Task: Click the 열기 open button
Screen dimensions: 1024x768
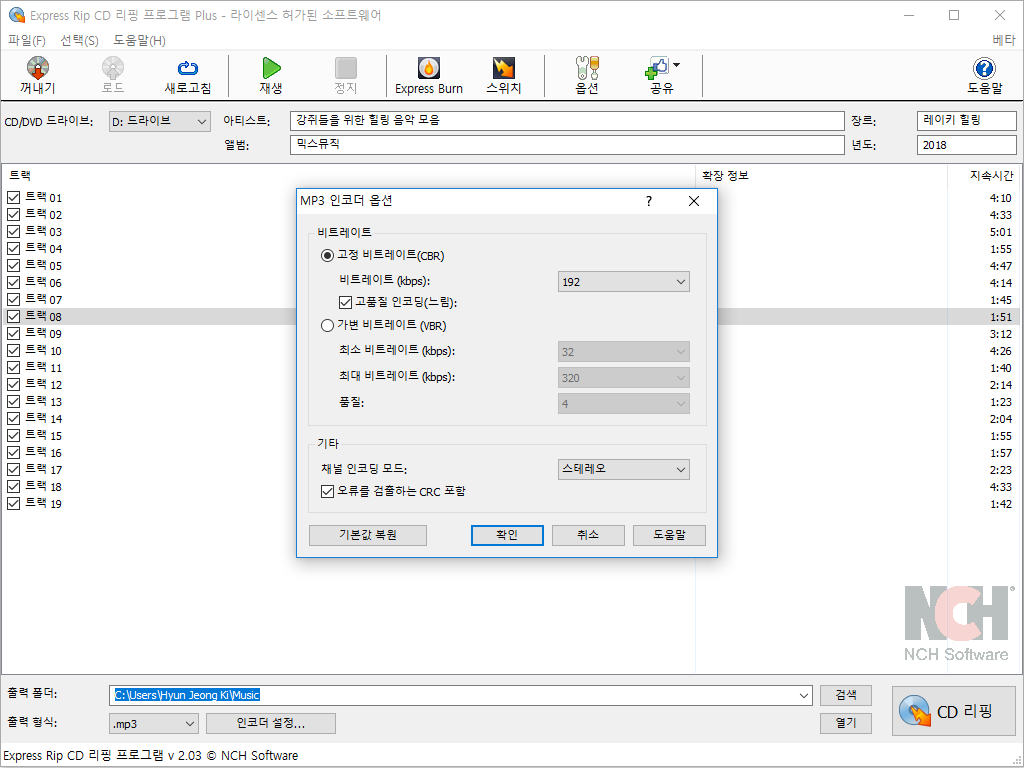Action: (x=846, y=723)
